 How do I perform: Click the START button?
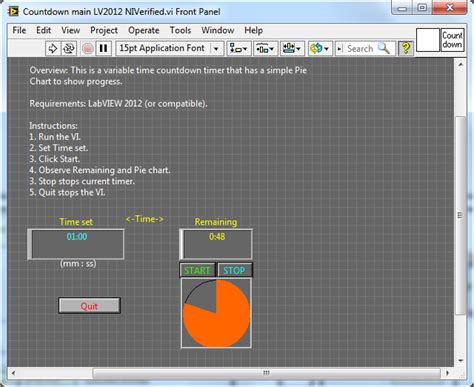coord(197,270)
